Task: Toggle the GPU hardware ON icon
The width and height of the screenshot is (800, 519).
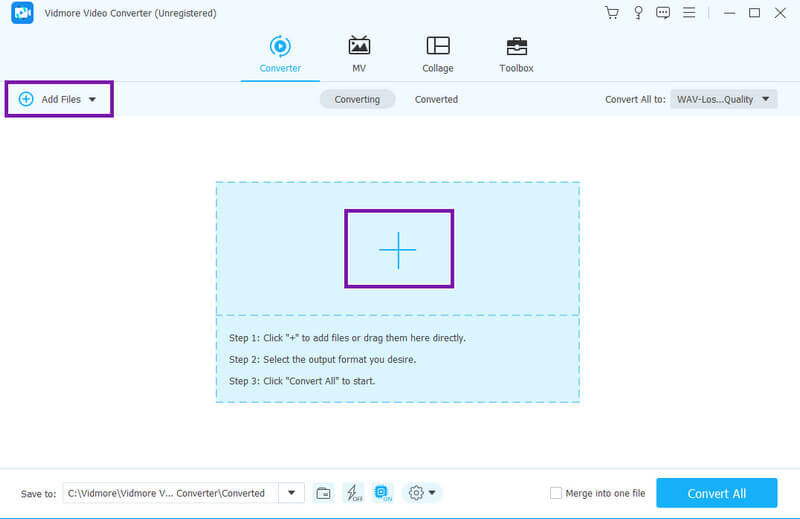Action: 382,493
